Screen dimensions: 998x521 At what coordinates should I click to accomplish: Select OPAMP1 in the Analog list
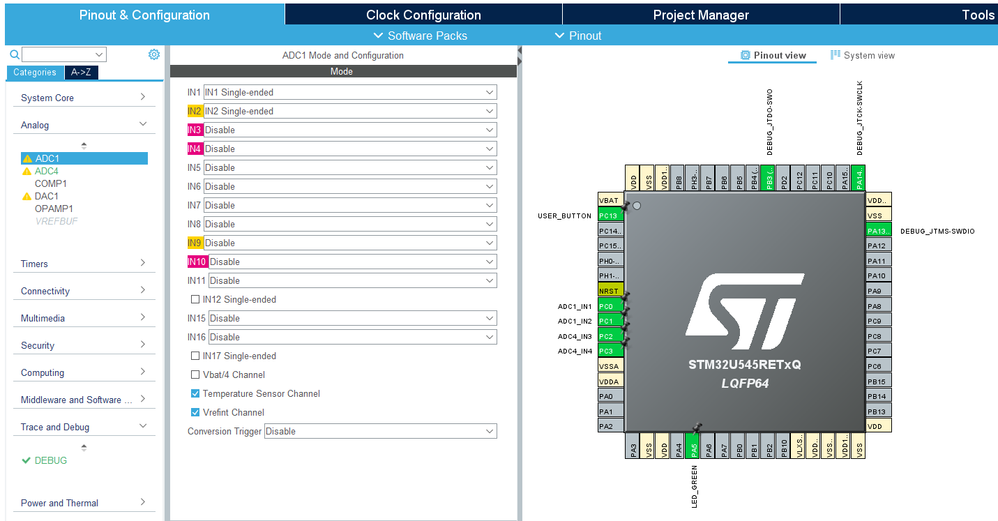(x=54, y=209)
